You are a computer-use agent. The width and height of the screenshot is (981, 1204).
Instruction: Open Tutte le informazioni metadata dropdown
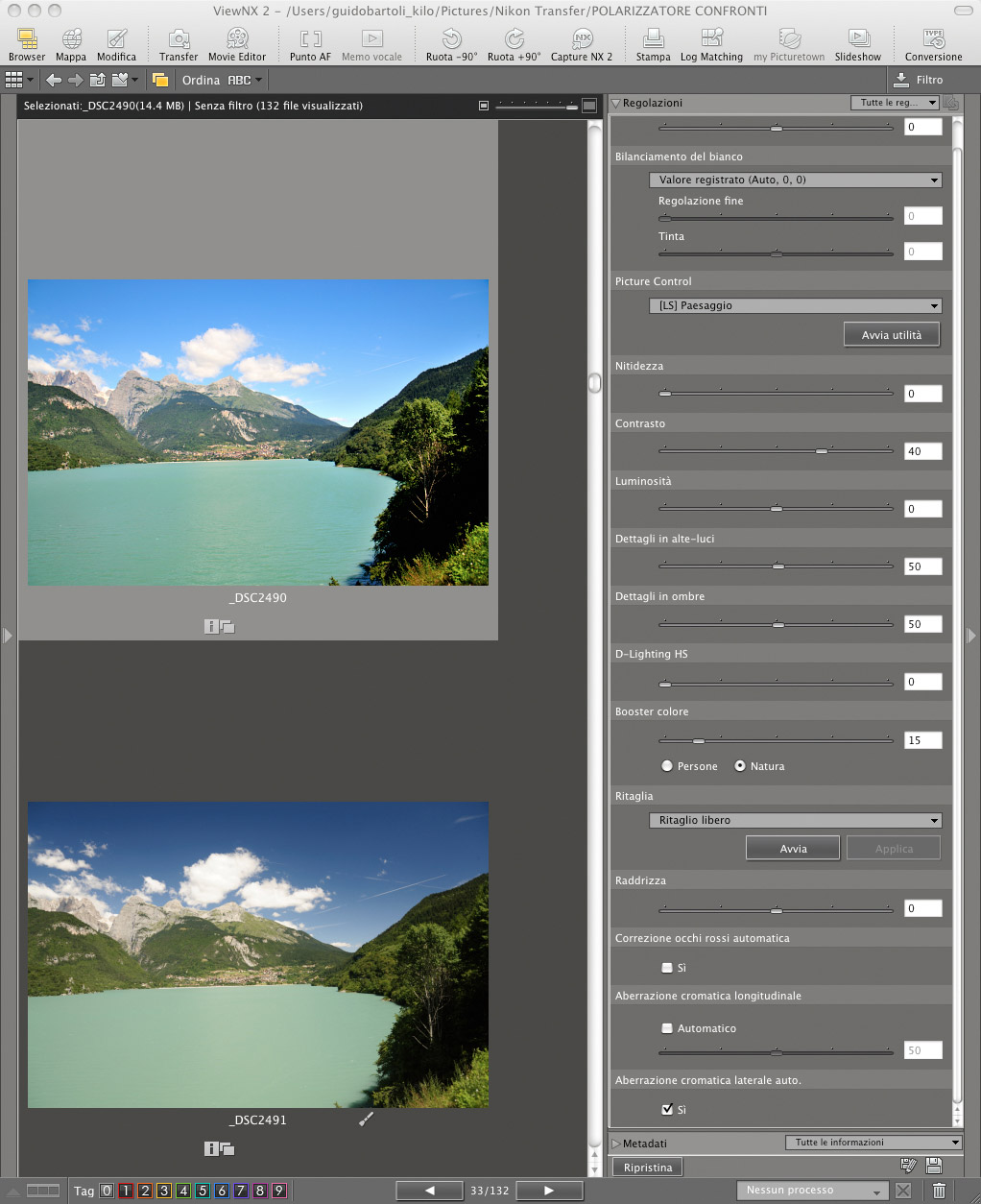click(873, 1143)
